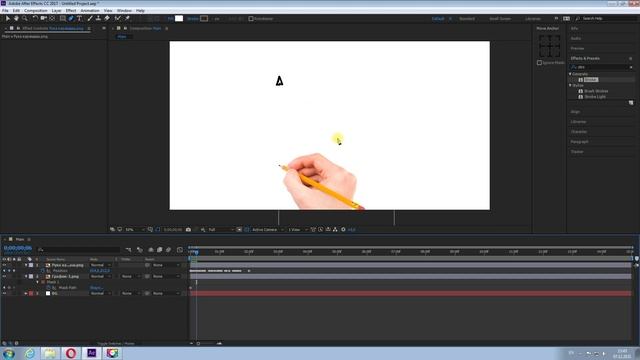Open the Graph Editor in timeline

[180, 249]
